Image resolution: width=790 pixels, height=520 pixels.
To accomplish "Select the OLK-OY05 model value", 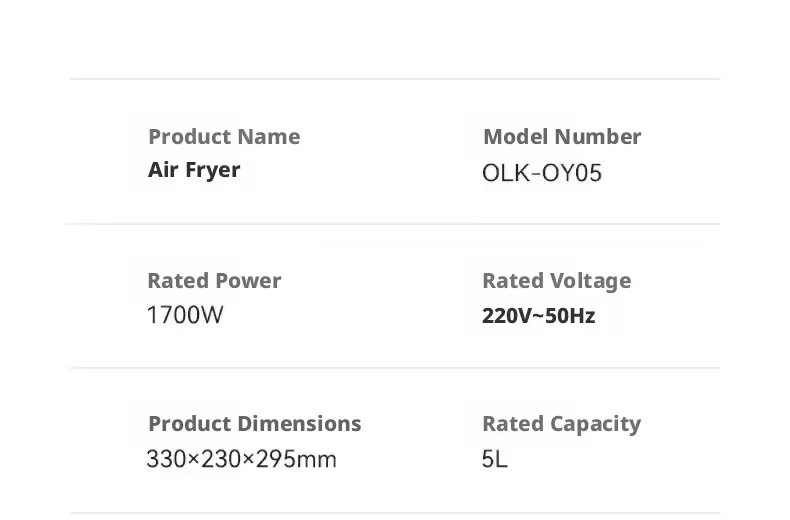I will [542, 173].
